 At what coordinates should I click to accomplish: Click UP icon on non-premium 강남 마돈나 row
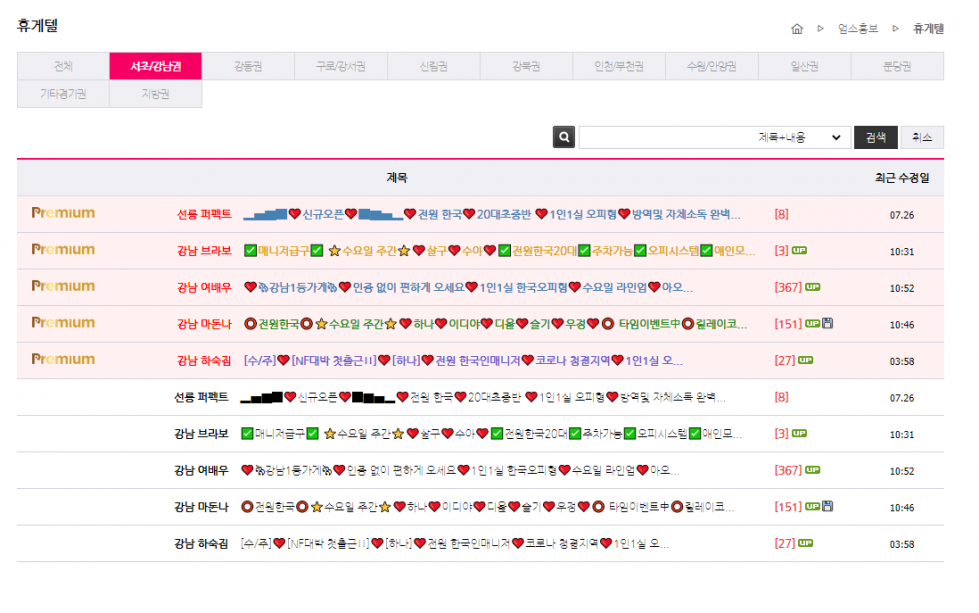click(812, 506)
